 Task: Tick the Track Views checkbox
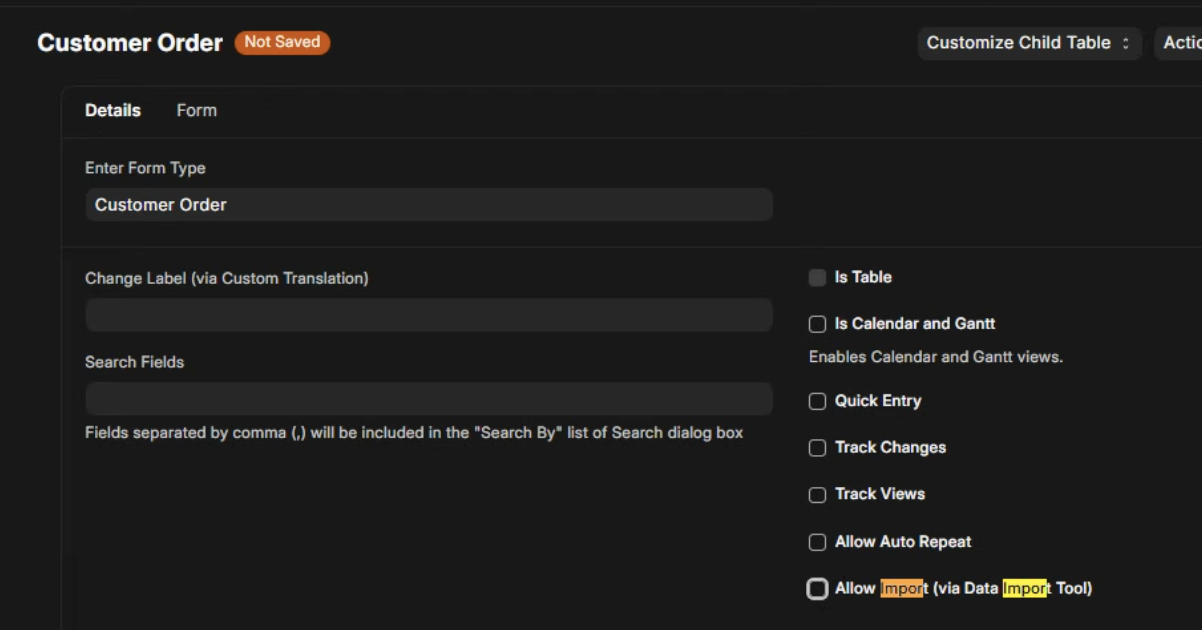[x=817, y=495]
